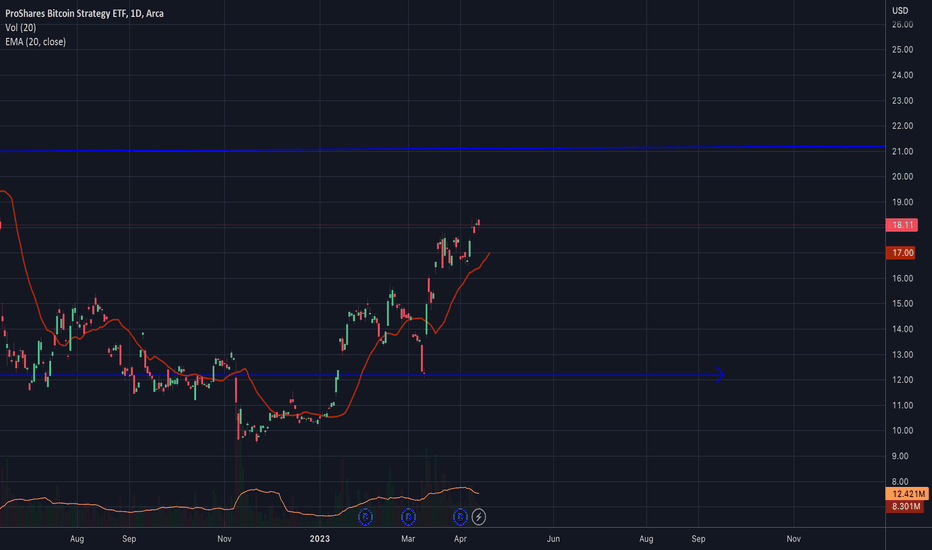The height and width of the screenshot is (550, 932).
Task: Click the 26.00 price axis label
Action: [902, 24]
